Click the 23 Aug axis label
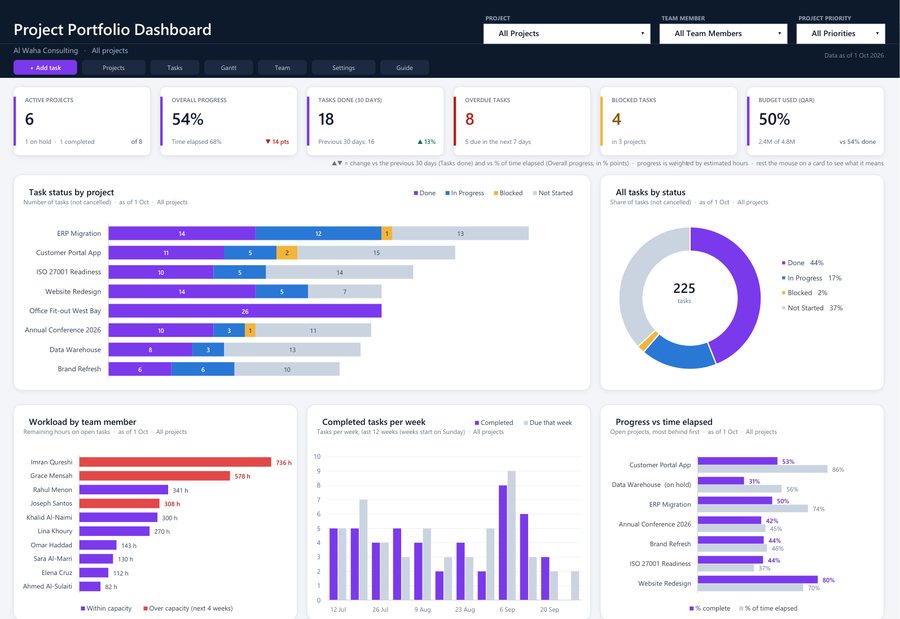This screenshot has width=900, height=619. click(x=465, y=609)
